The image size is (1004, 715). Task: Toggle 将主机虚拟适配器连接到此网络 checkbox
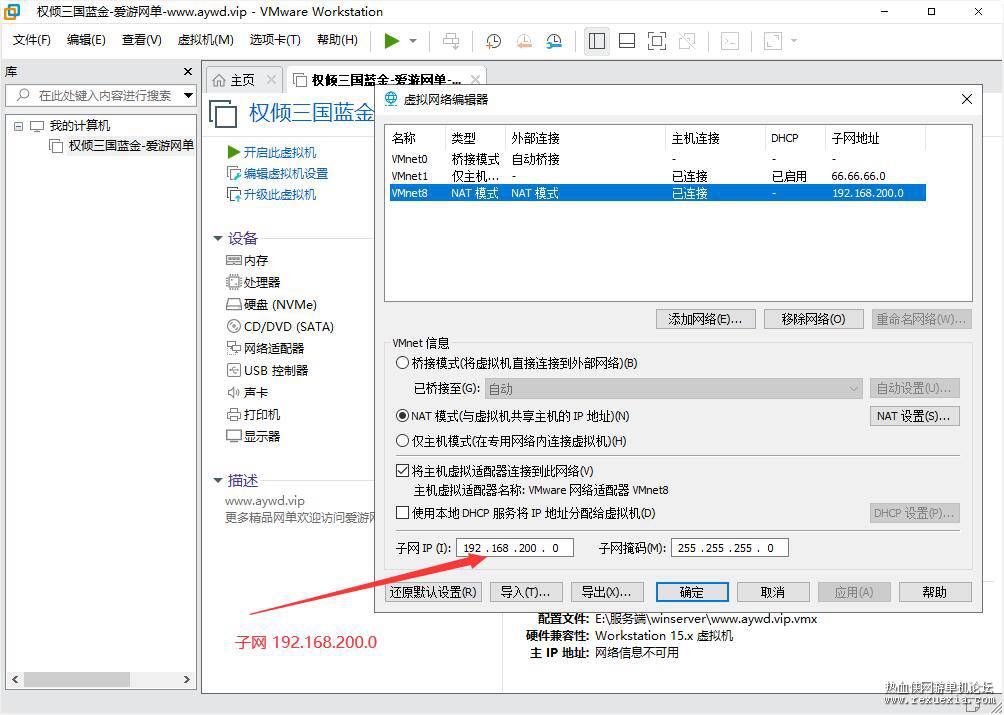pyautogui.click(x=402, y=471)
